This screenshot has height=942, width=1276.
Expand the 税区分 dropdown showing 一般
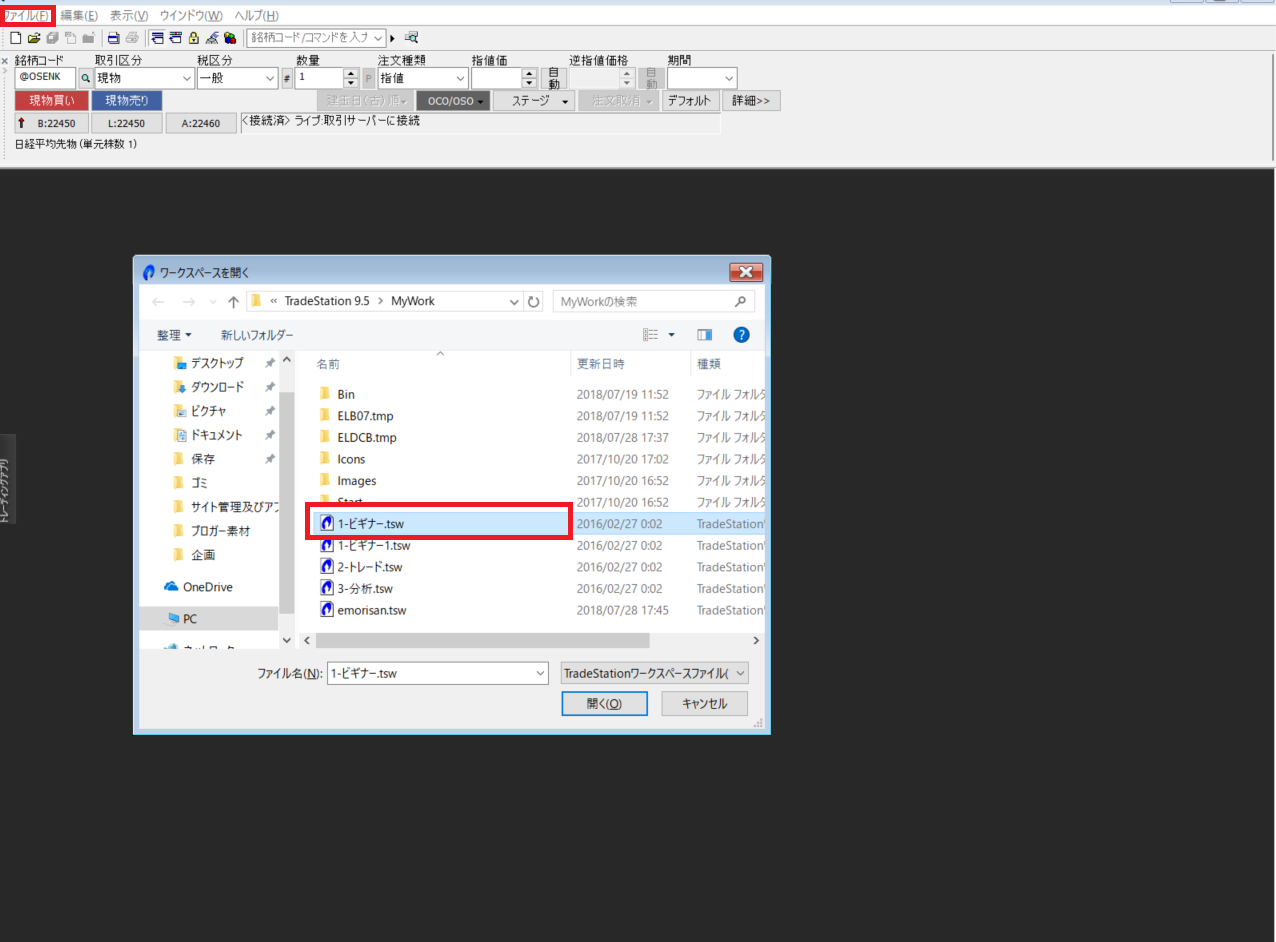click(270, 78)
